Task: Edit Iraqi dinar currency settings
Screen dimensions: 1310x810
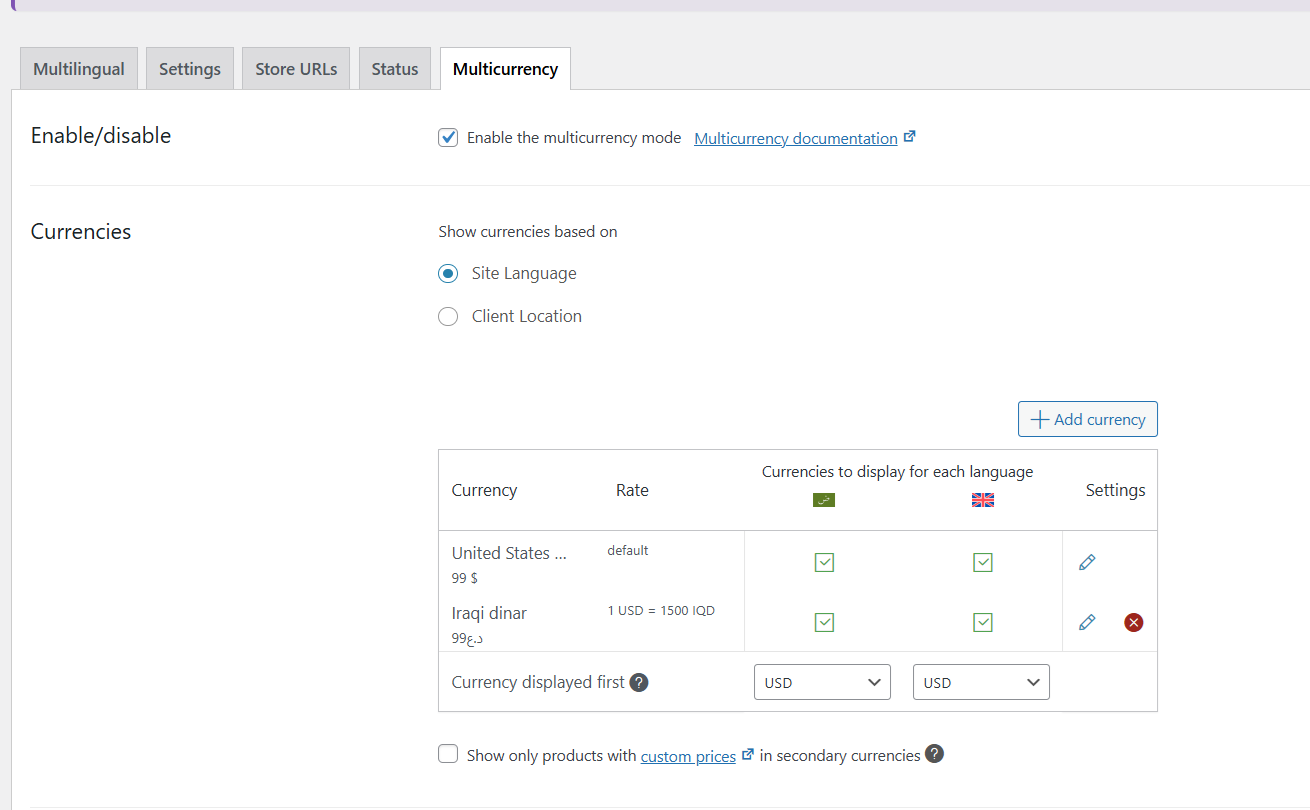Action: click(x=1087, y=622)
